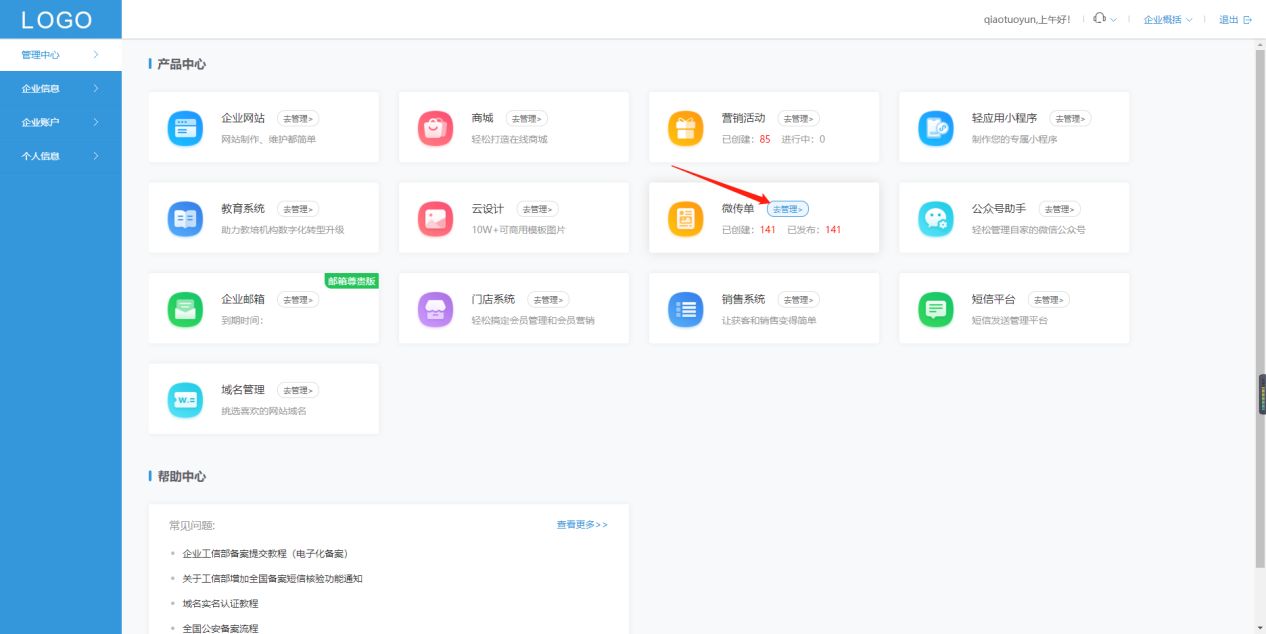This screenshot has height=634, width=1266.
Task: Click the 短信平台 message icon
Action: click(935, 308)
